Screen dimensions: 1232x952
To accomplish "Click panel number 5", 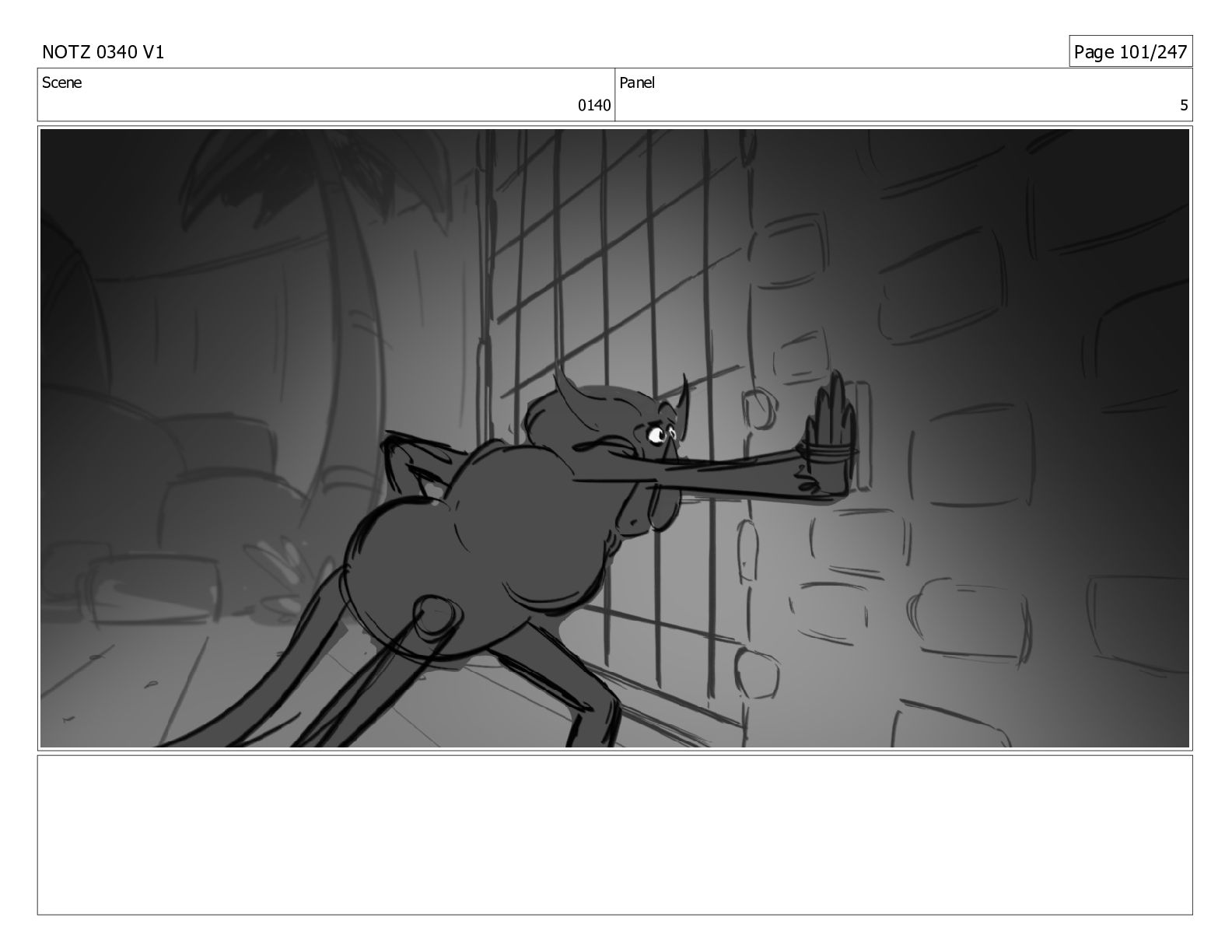I will point(1184,106).
